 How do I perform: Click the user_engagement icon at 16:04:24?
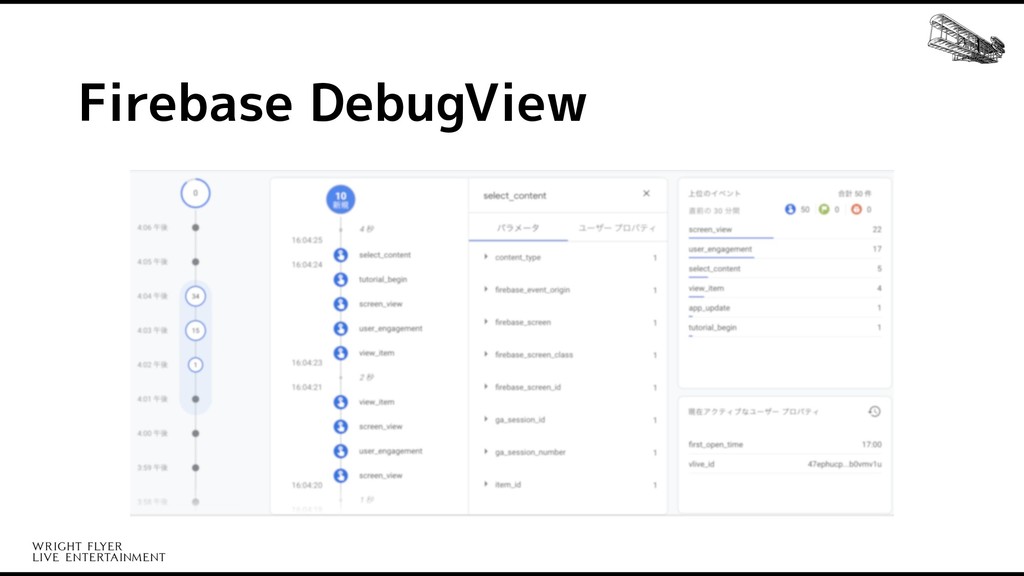(340, 328)
